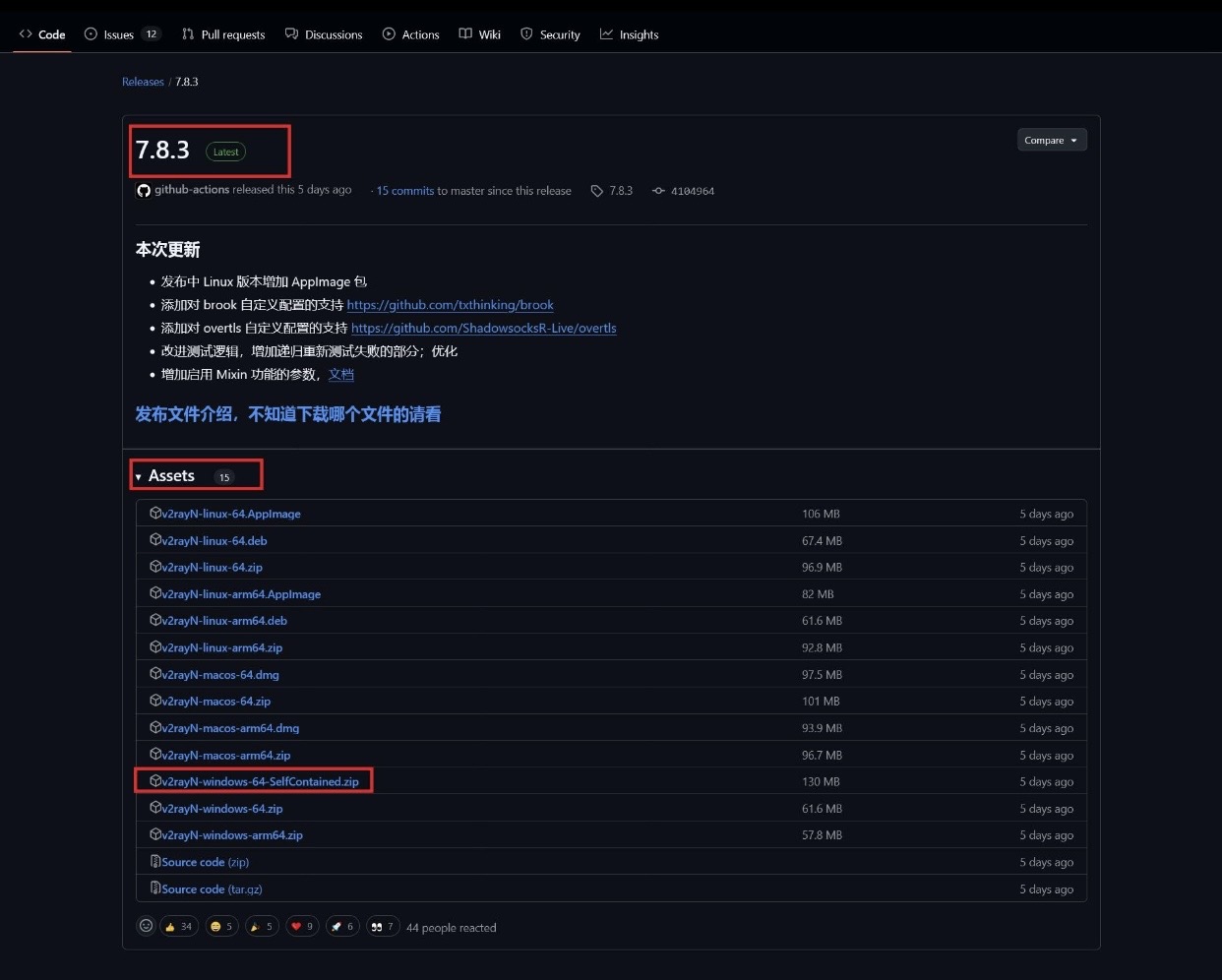Screen dimensions: 1222x980
Task: Download v2rayN-windows-arm64.zip
Action: click(x=232, y=835)
